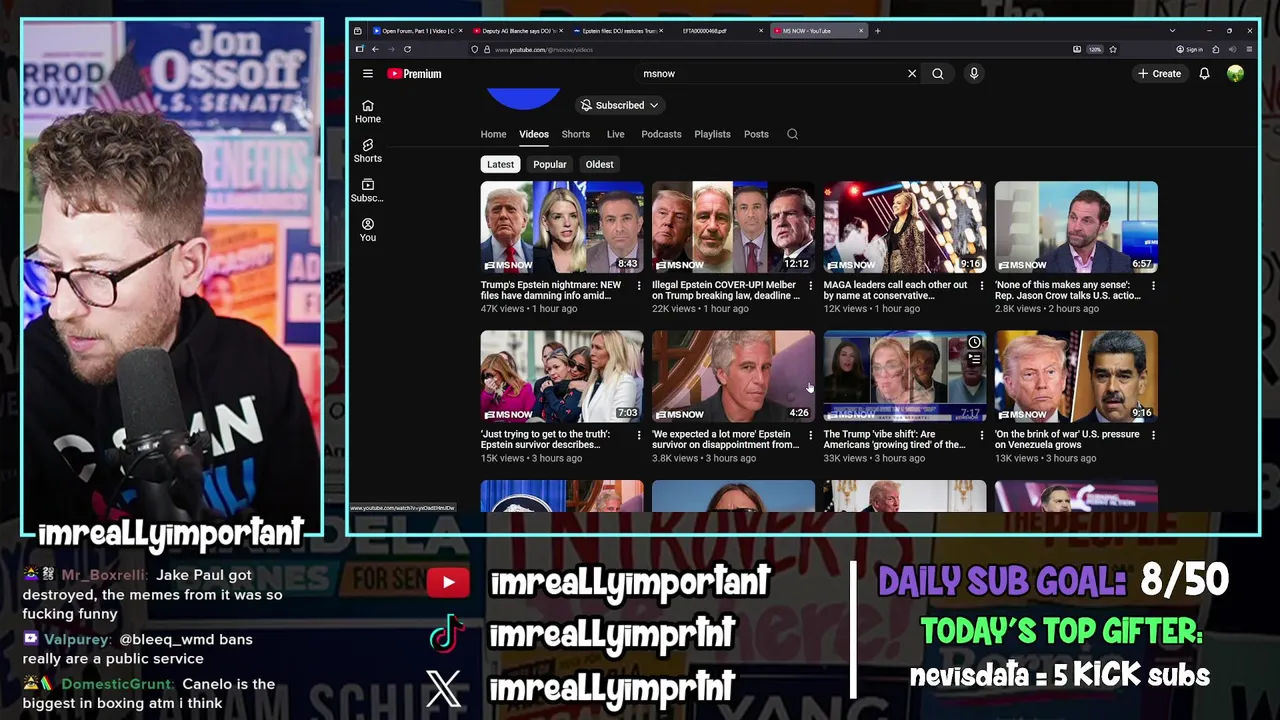Open 'Just trying to get to truth' thumbnail

click(x=562, y=376)
